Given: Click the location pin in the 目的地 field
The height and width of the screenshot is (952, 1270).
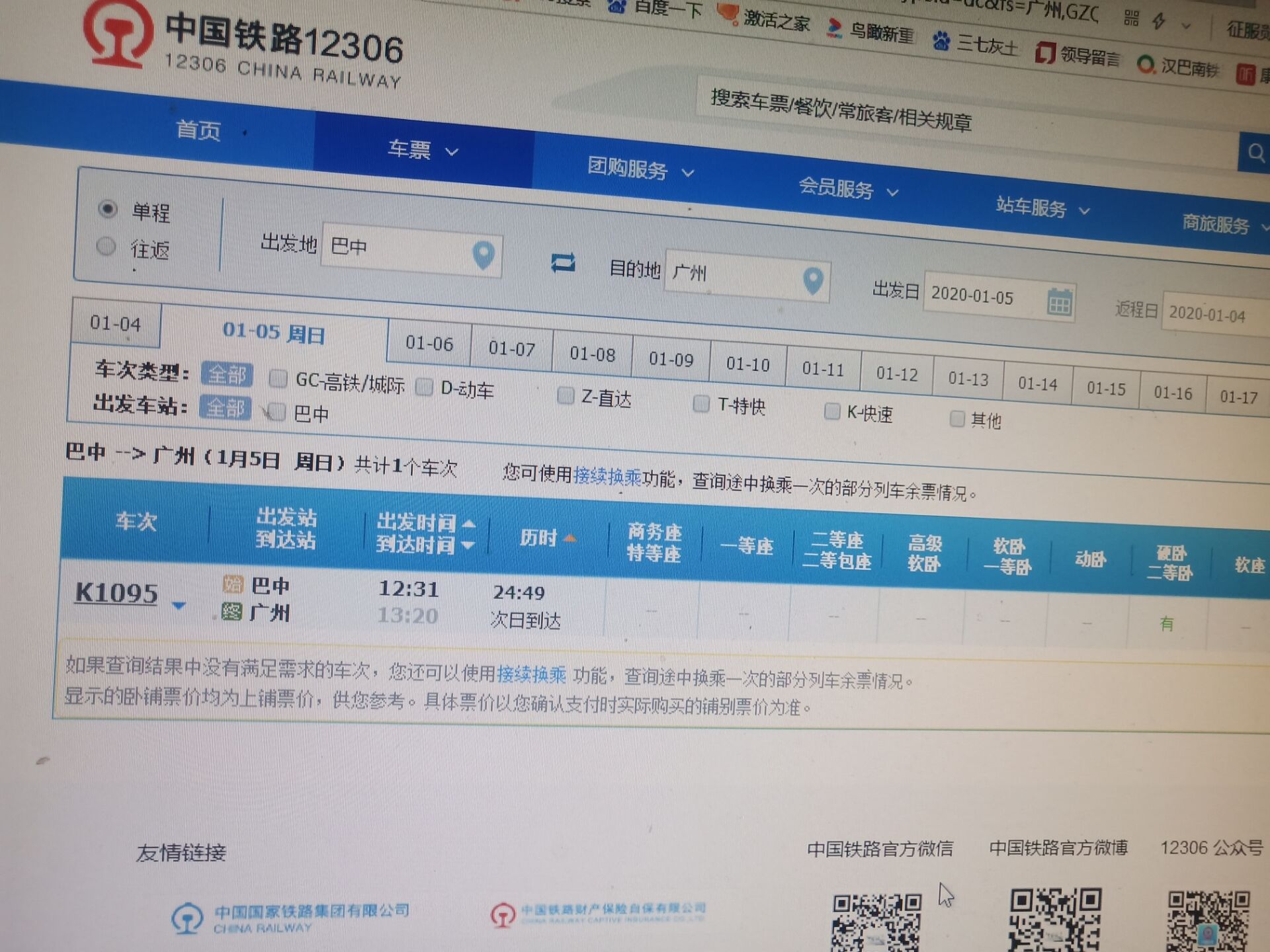Looking at the screenshot, I should click(813, 280).
